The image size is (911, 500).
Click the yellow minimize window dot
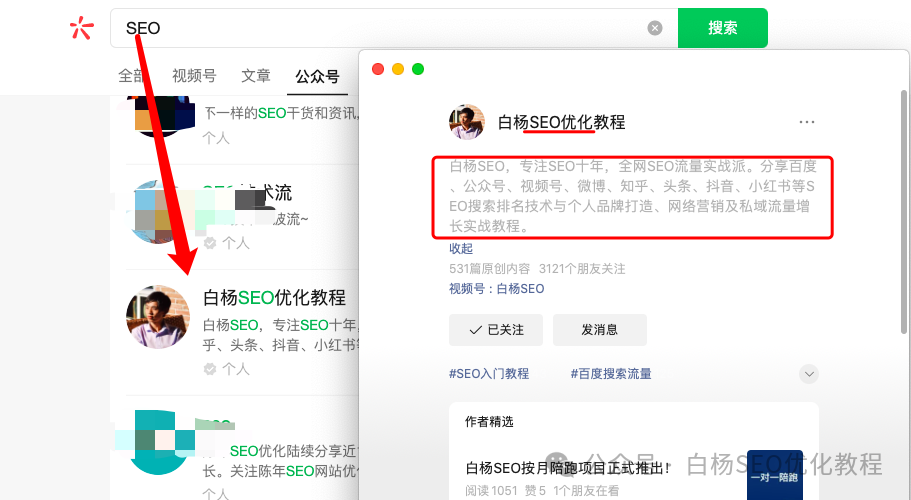click(x=398, y=69)
